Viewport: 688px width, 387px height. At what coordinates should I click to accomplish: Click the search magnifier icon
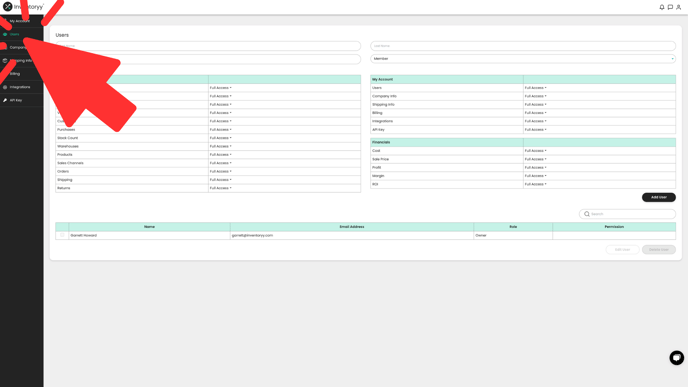click(x=587, y=214)
